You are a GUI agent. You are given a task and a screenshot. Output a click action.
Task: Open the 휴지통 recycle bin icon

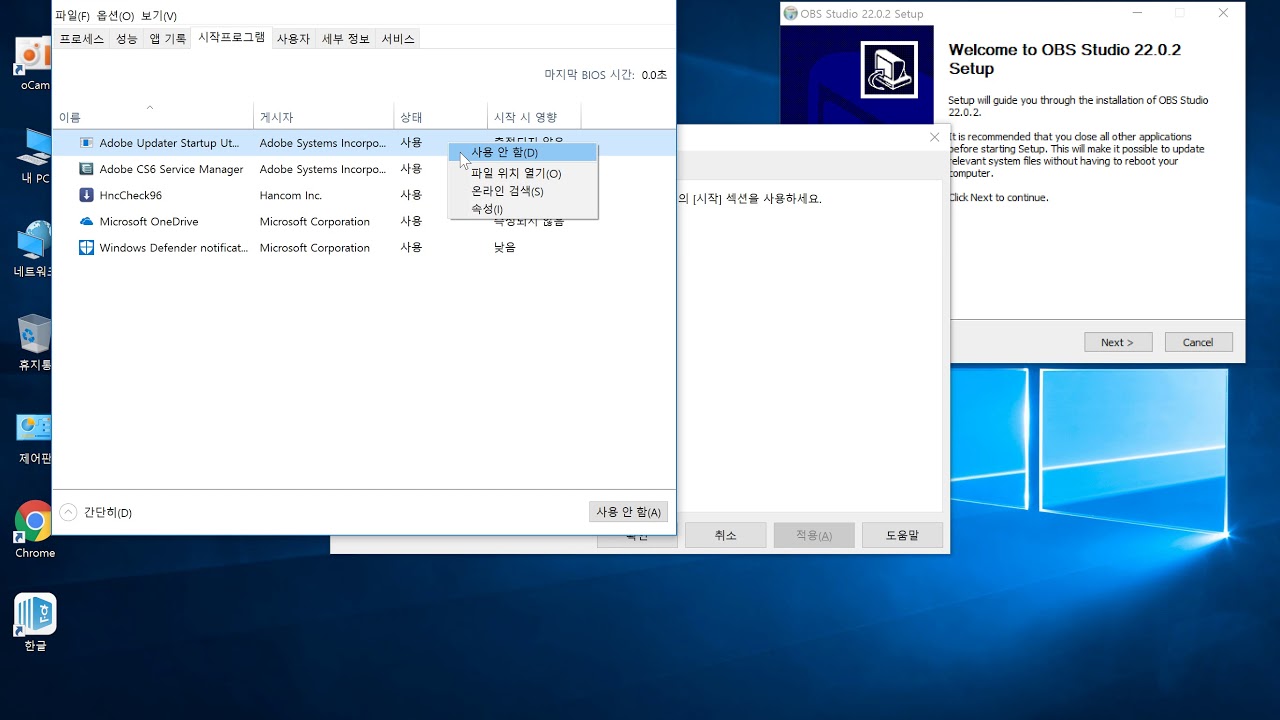[x=34, y=343]
